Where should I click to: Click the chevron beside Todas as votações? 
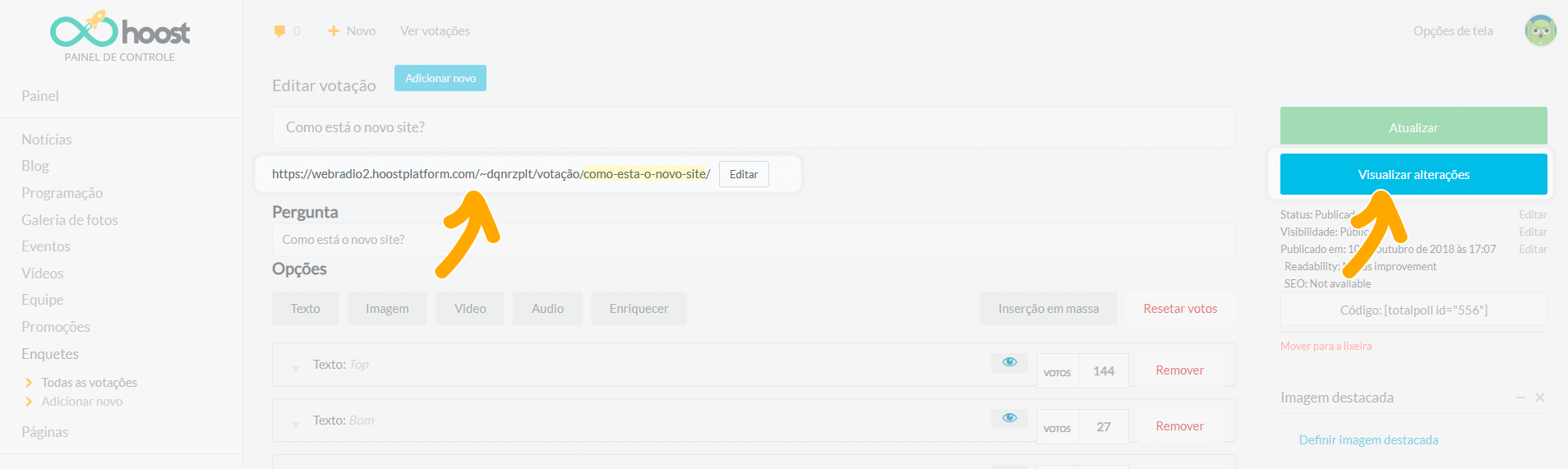click(x=29, y=383)
